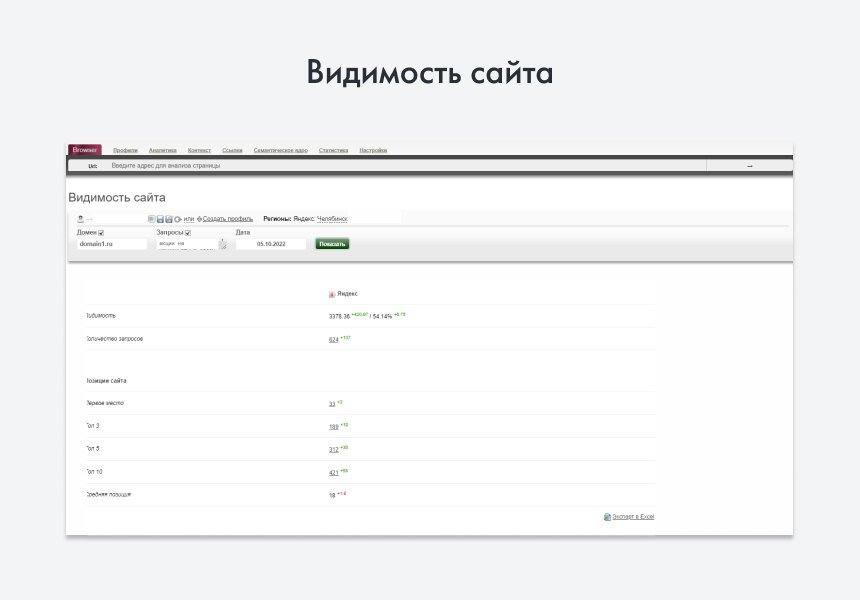Click the 'Позиции сайта' section label
The image size is (860, 600).
(107, 381)
